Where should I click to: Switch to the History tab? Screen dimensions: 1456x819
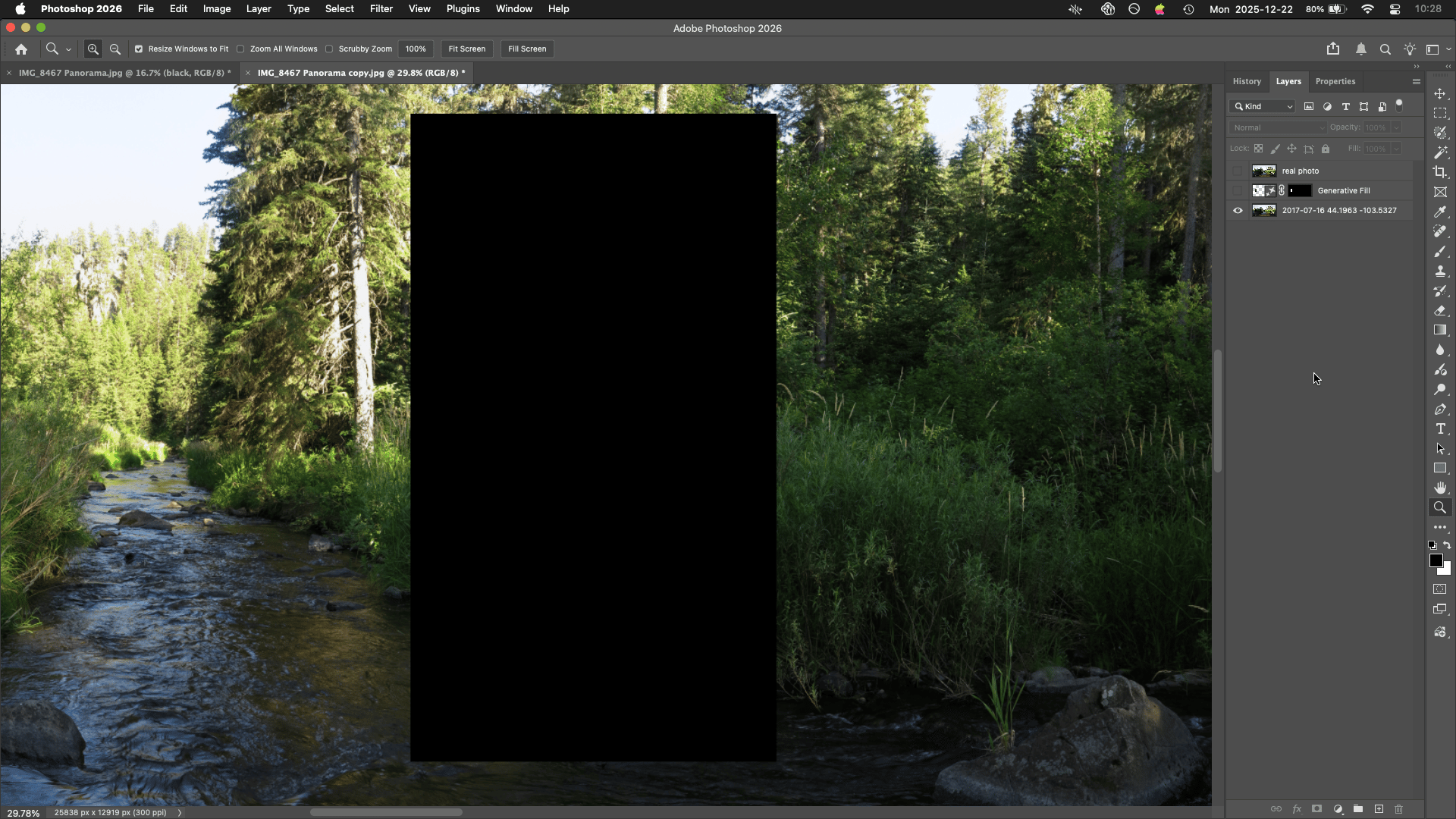pos(1246,81)
